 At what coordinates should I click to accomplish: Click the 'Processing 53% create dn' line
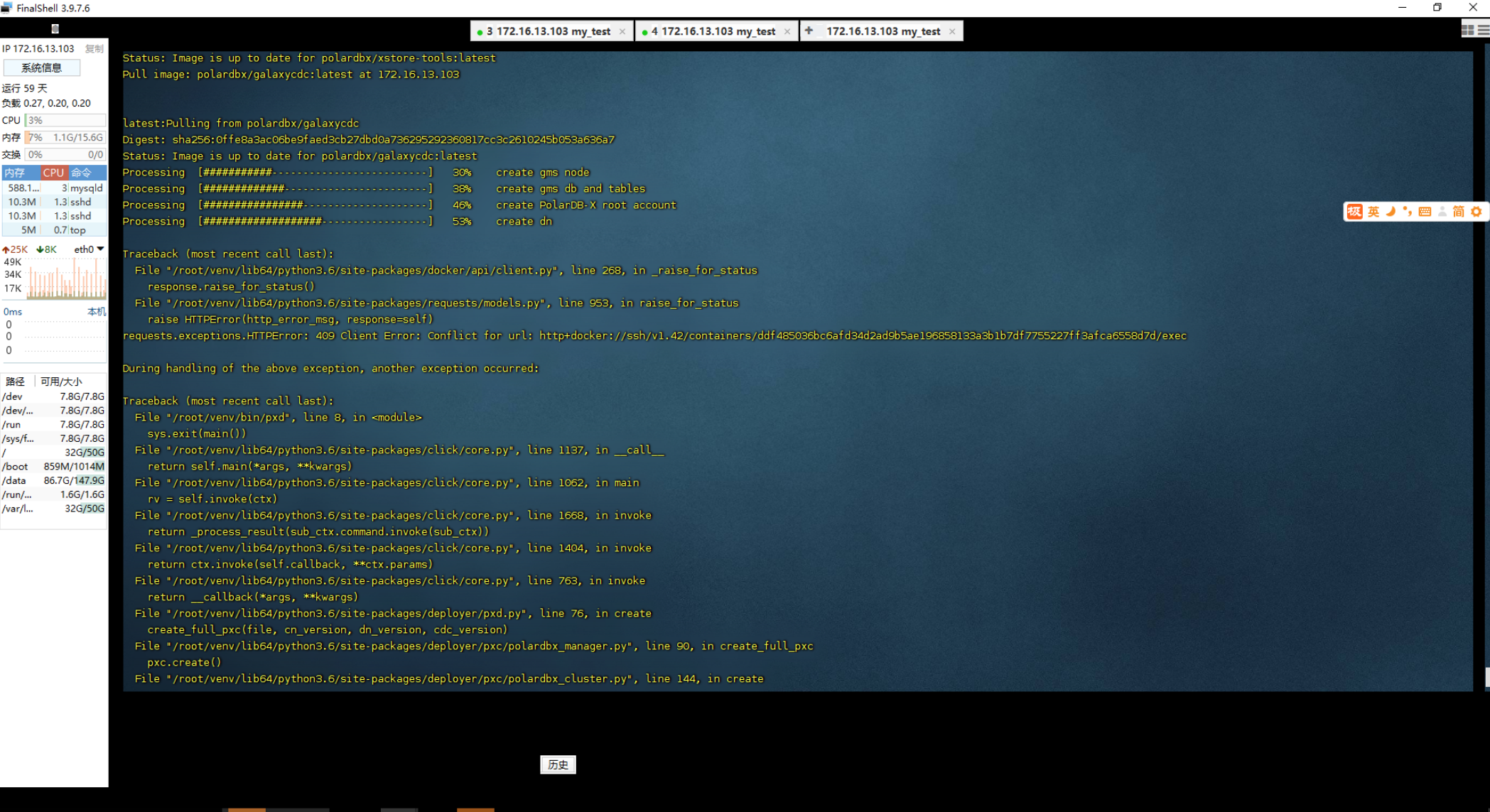337,222
